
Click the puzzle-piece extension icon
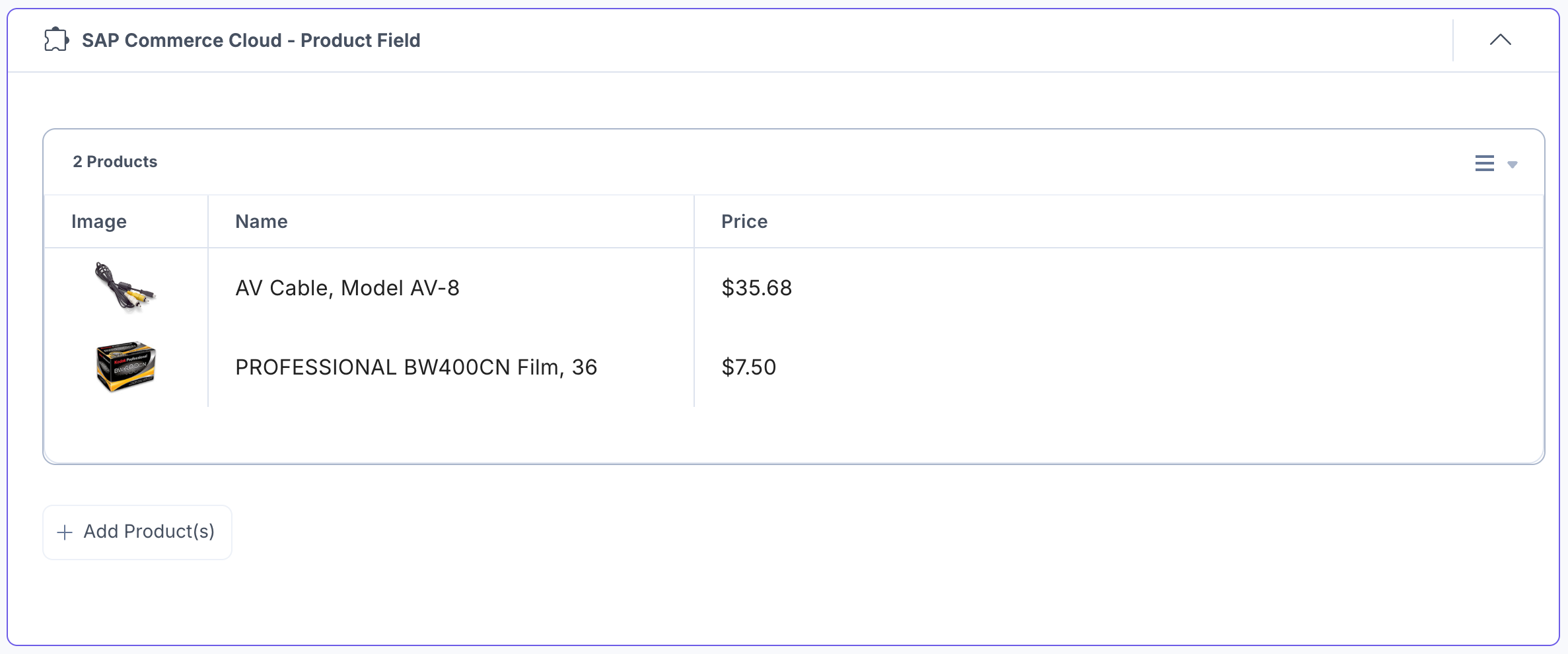(x=57, y=40)
